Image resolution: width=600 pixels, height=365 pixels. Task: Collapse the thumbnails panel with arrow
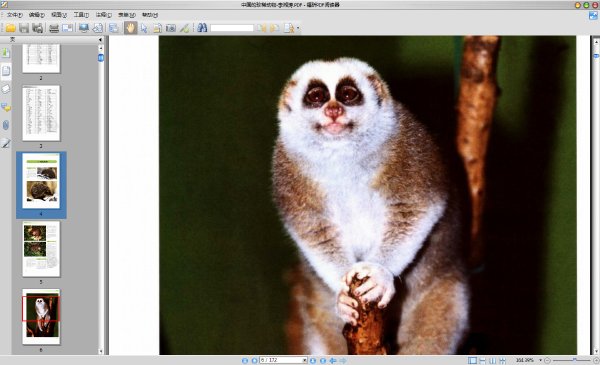click(x=100, y=39)
